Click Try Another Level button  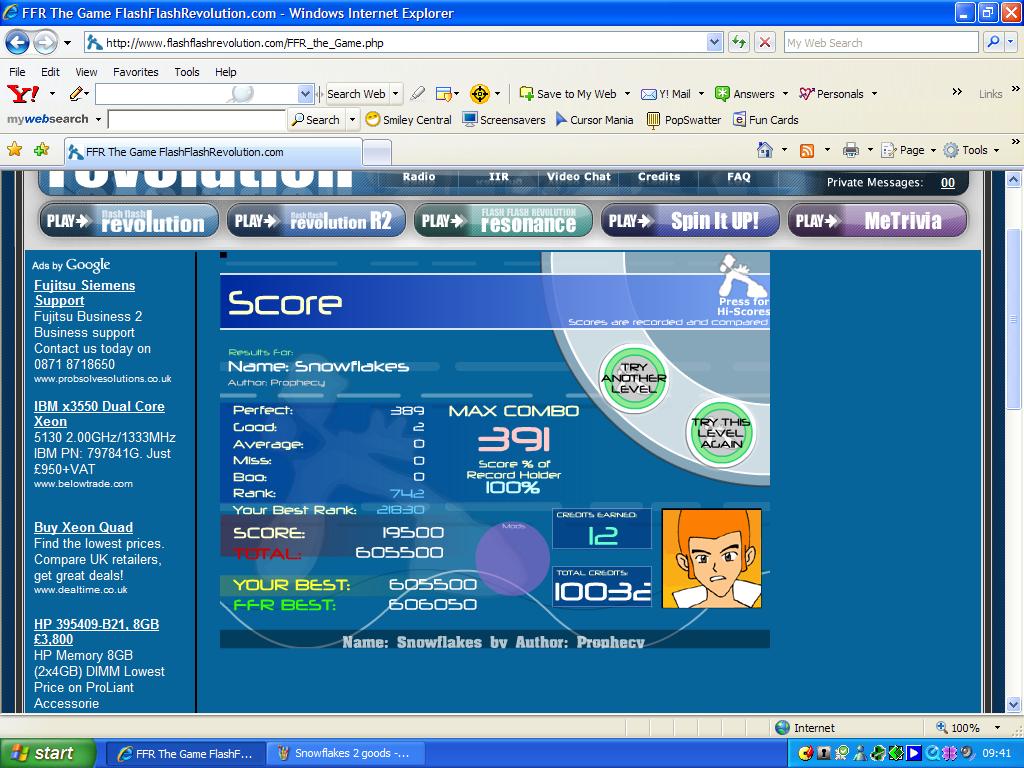[x=633, y=379]
